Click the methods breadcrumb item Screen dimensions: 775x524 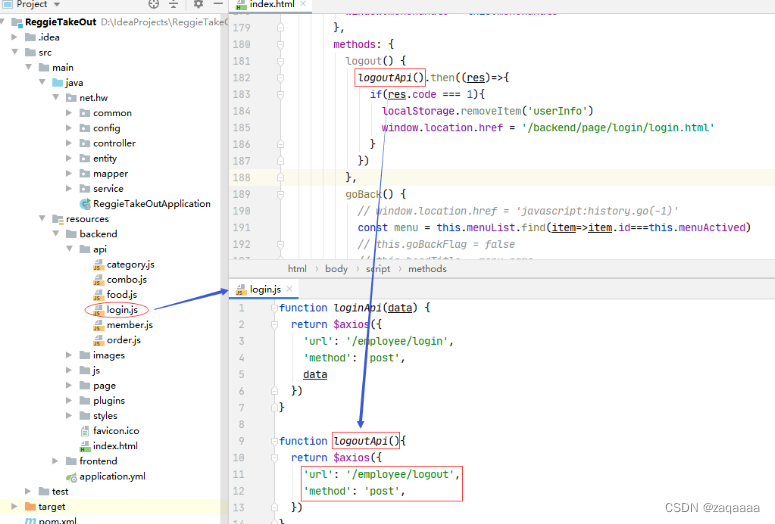[427, 269]
